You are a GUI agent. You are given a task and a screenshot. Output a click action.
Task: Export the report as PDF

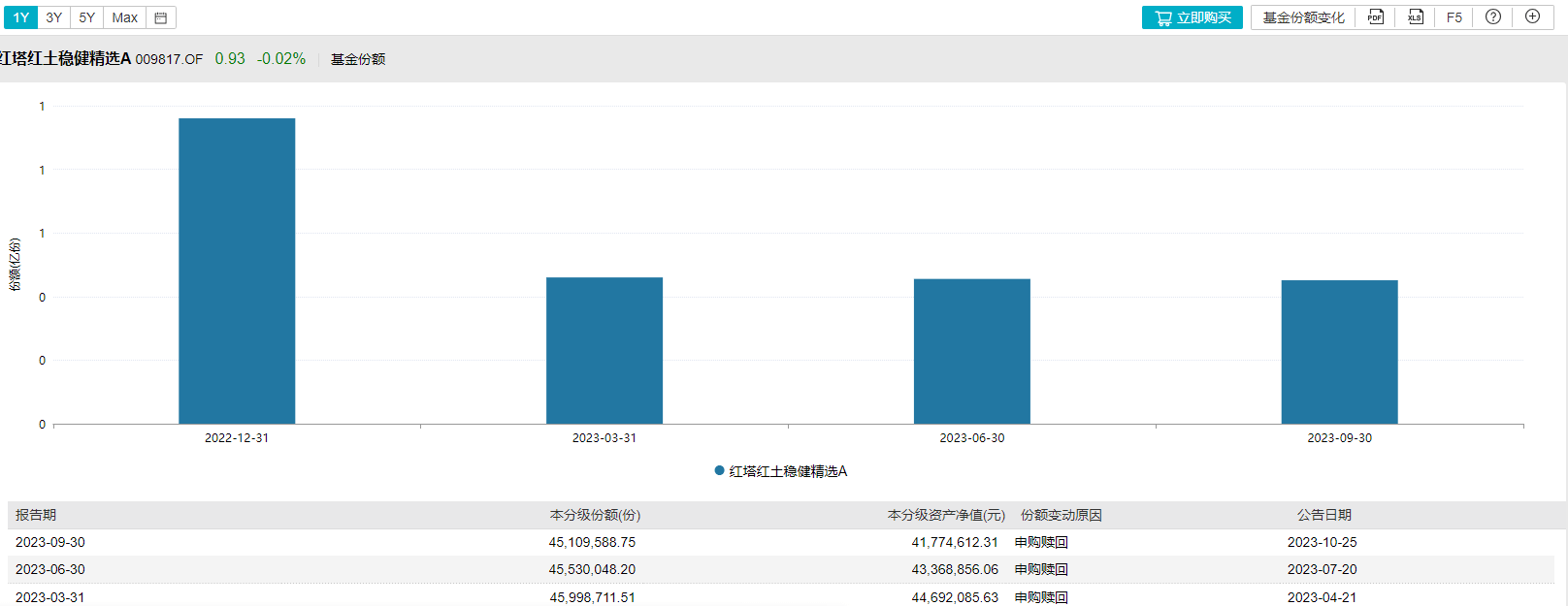[x=1375, y=17]
